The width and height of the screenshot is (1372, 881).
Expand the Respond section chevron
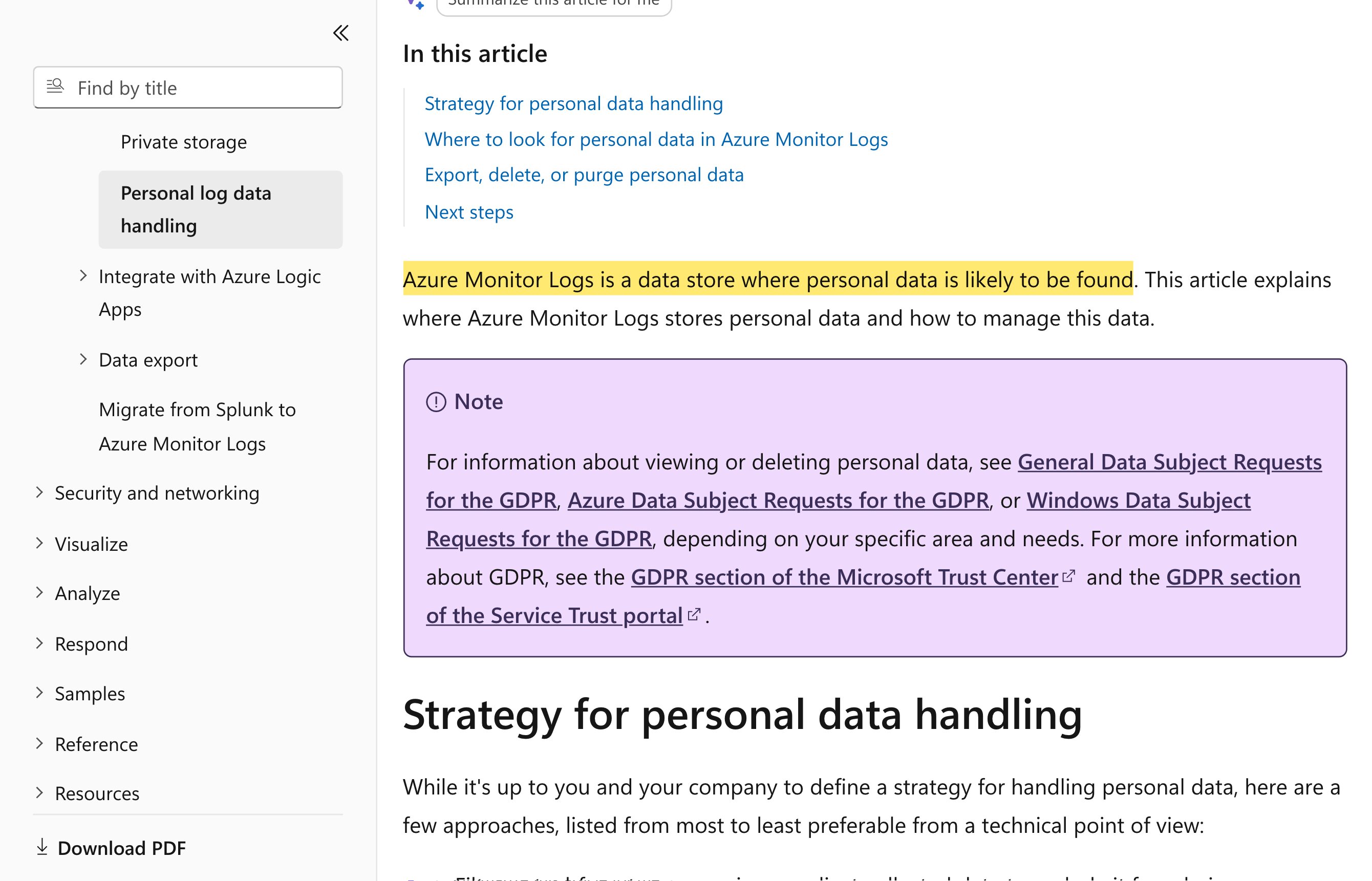point(39,643)
